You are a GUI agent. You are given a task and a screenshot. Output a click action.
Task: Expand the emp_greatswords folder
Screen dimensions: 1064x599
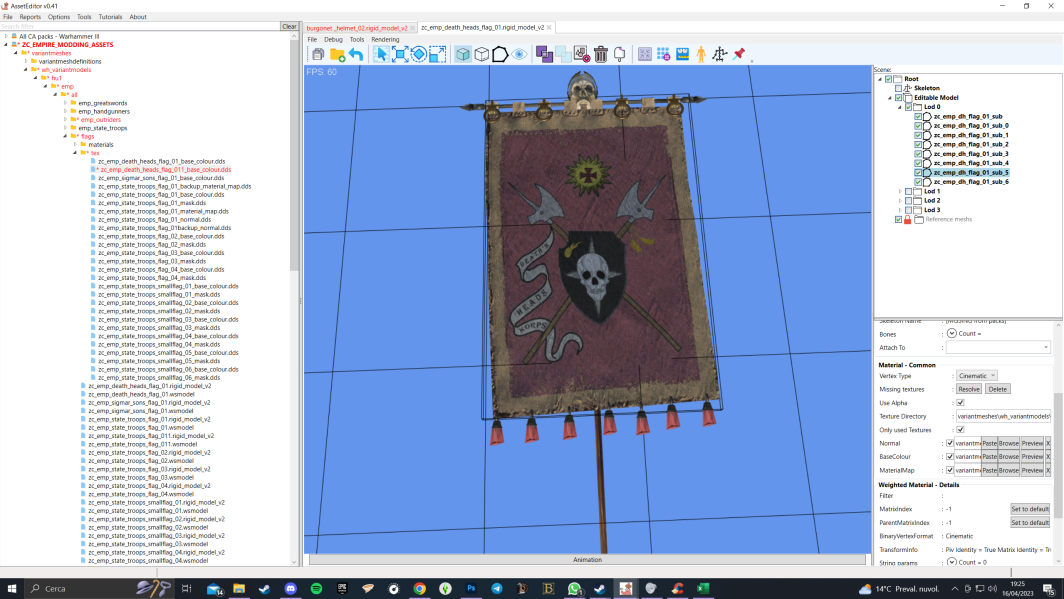pos(66,103)
